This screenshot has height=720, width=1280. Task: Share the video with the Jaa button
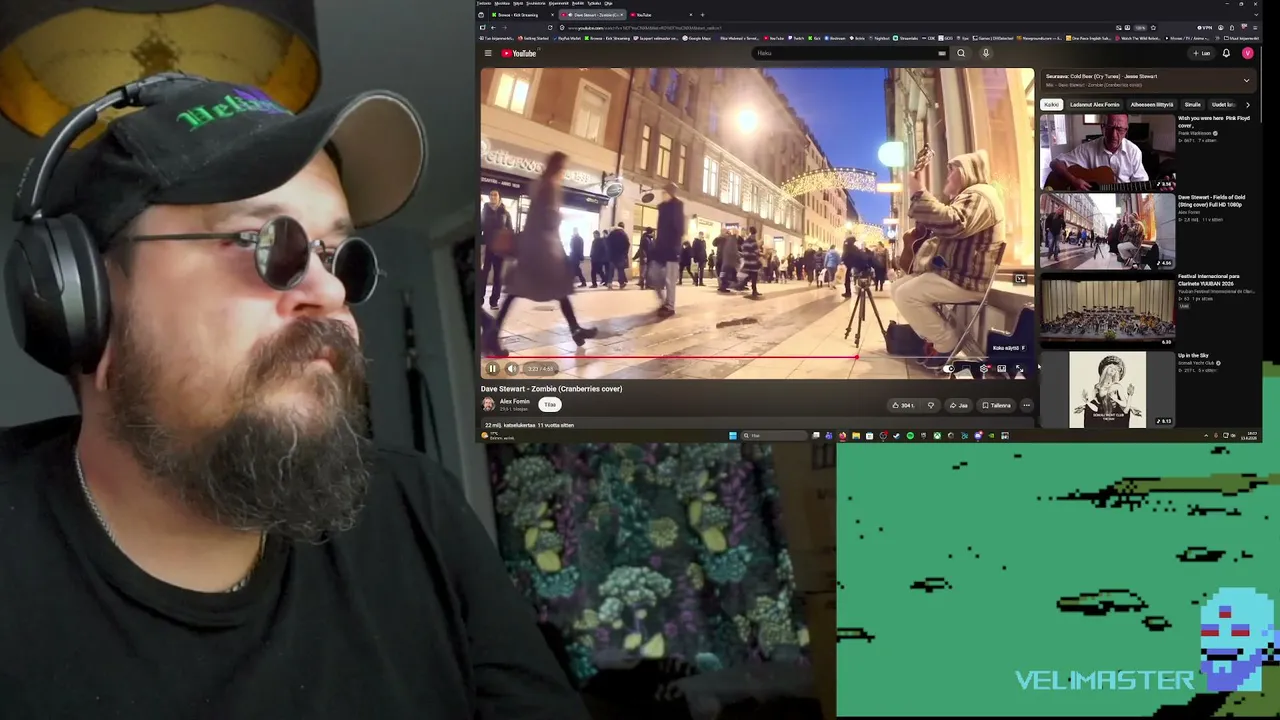[x=959, y=405]
